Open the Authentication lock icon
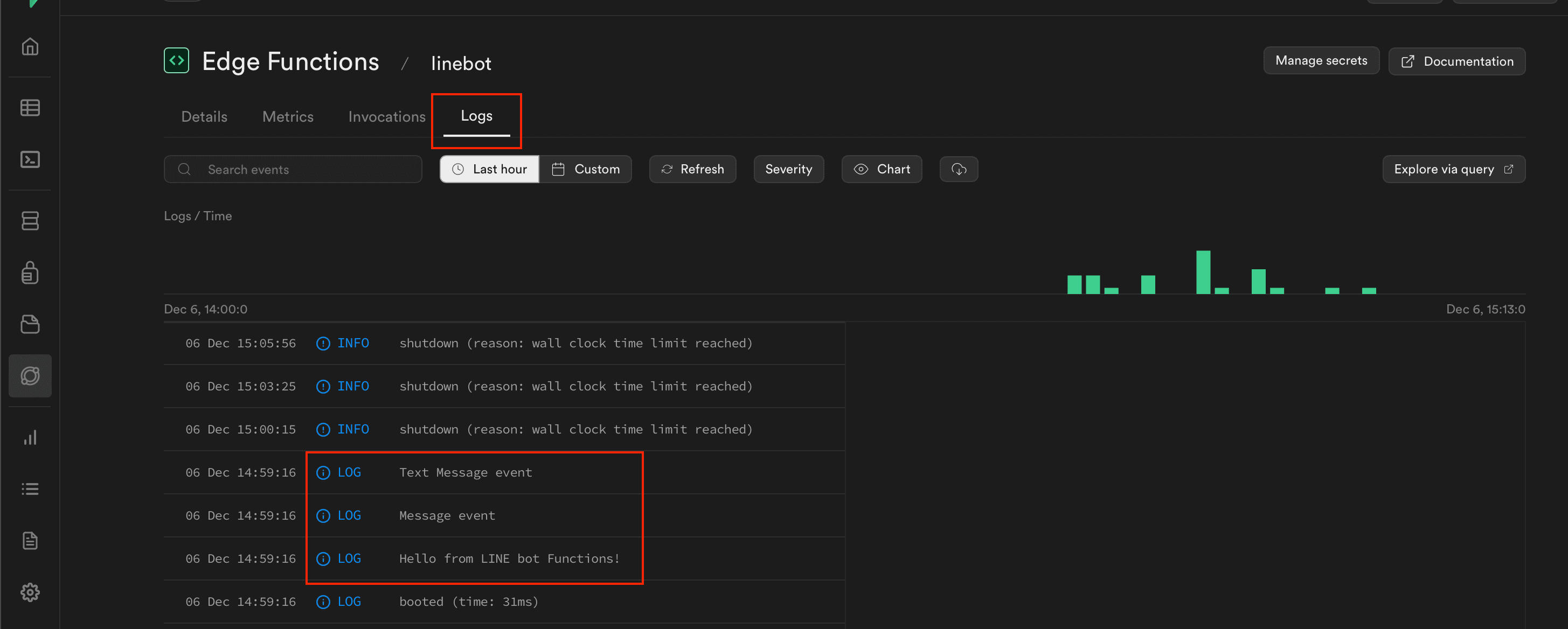The width and height of the screenshot is (1568, 629). pos(30,272)
